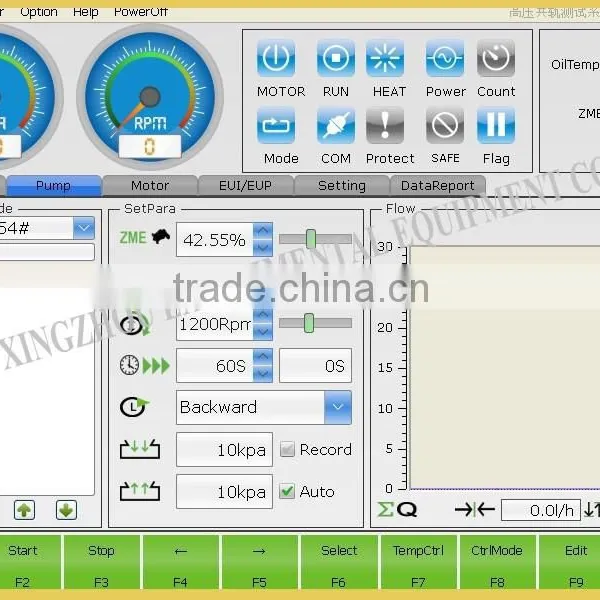
Task: Decrease Rpm value with down spinner
Action: pos(263,332)
